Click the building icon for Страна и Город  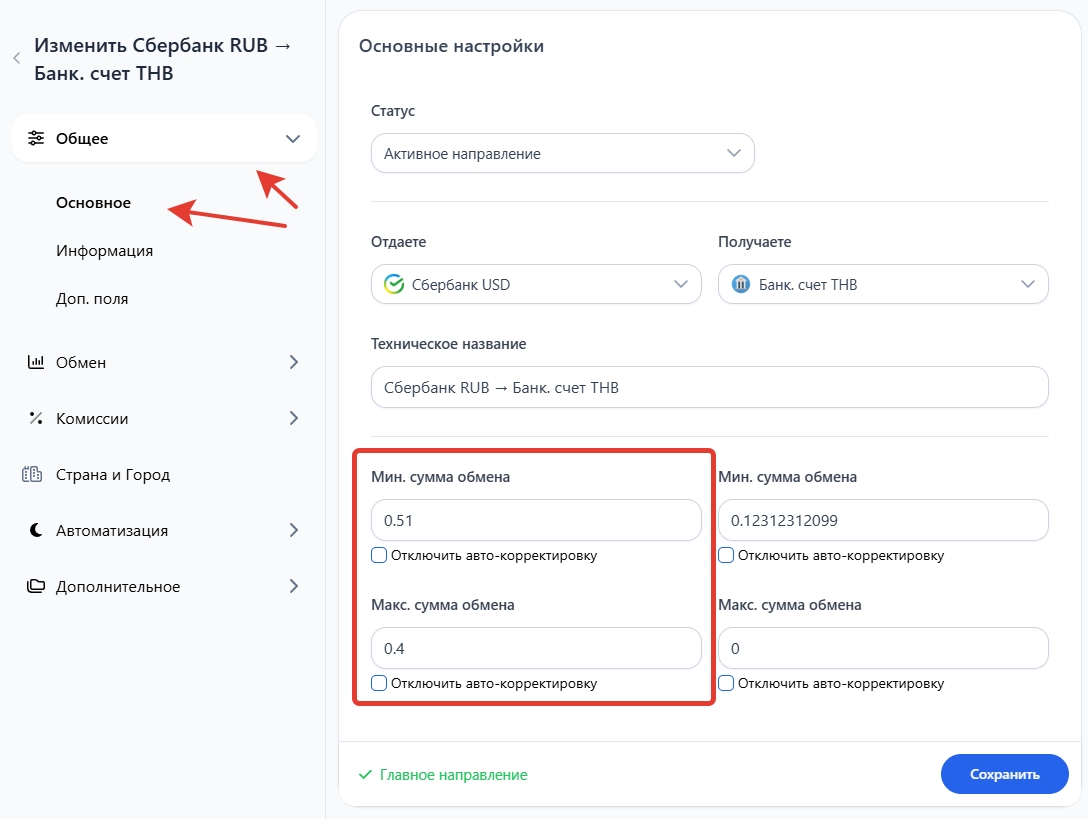pyautogui.click(x=33, y=475)
